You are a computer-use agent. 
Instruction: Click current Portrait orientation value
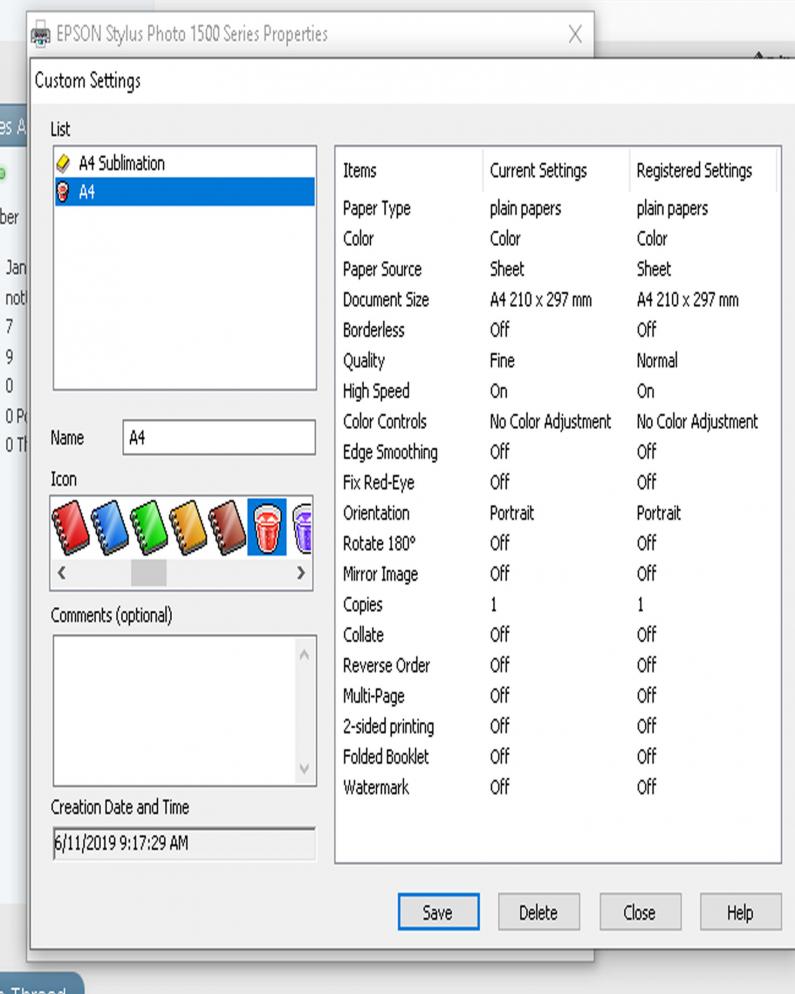[512, 513]
